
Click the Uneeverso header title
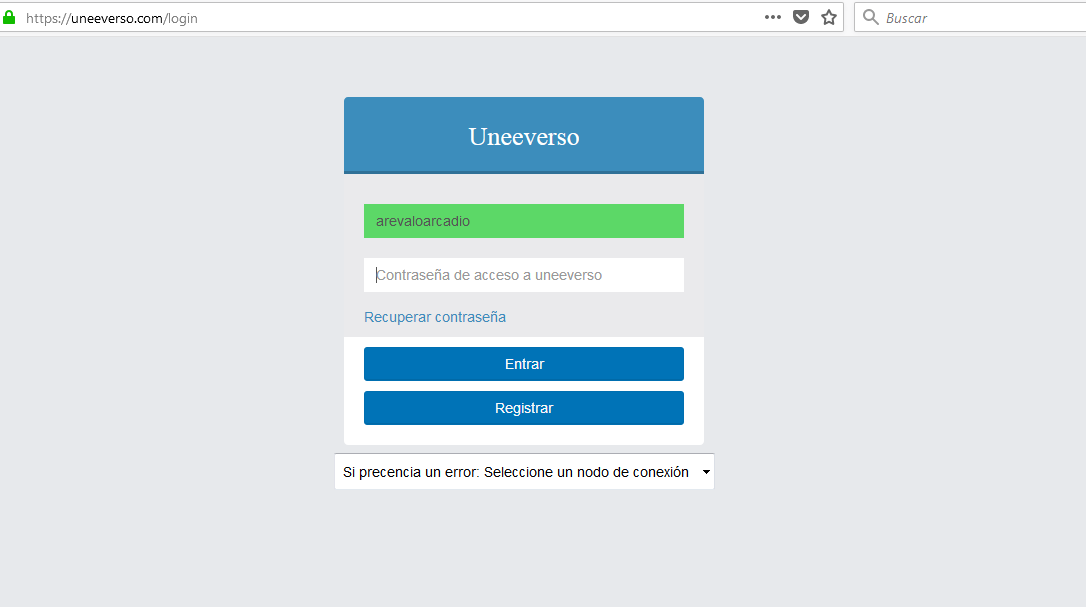(x=524, y=137)
